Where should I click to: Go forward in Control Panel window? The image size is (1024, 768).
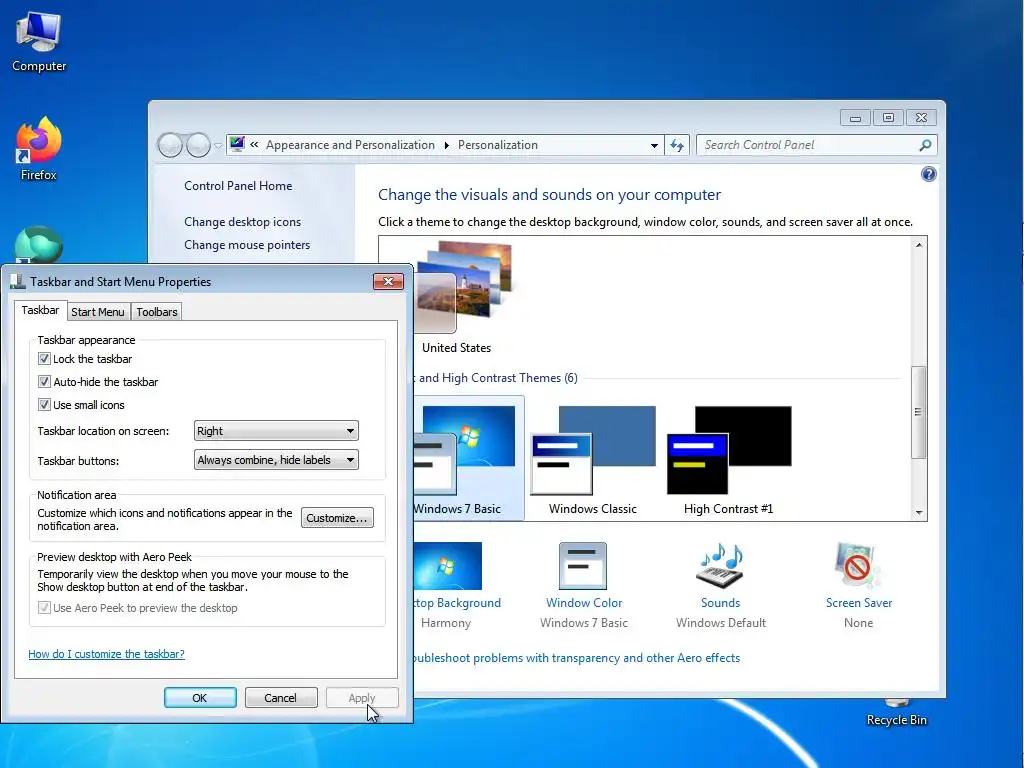pos(198,145)
